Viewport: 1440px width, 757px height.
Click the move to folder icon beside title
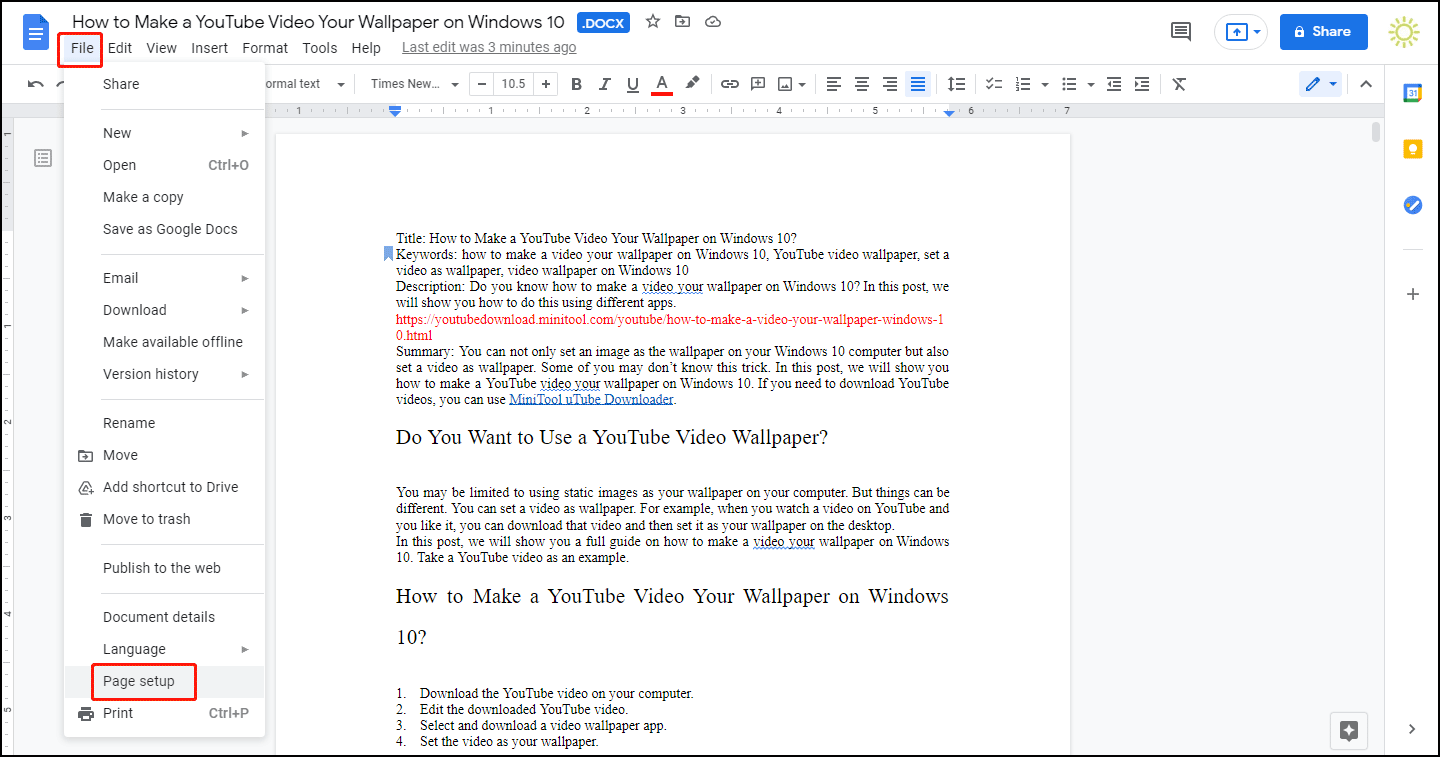pyautogui.click(x=682, y=21)
